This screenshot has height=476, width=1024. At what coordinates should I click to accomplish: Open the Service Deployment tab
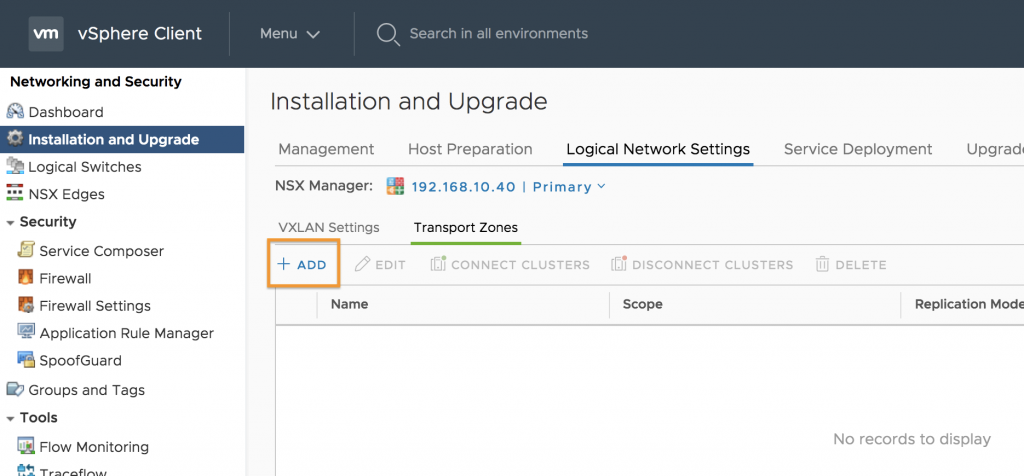click(858, 149)
